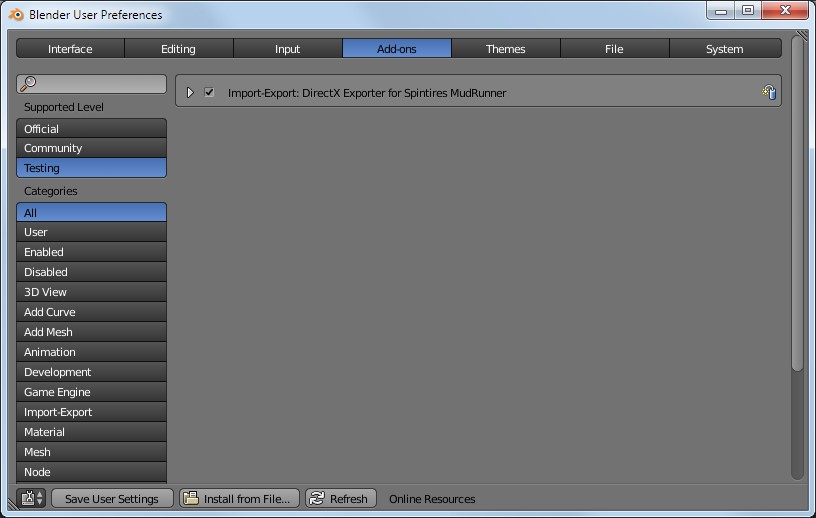Click the split-area corner widget at top right
This screenshot has height=518, width=816.
click(802, 36)
